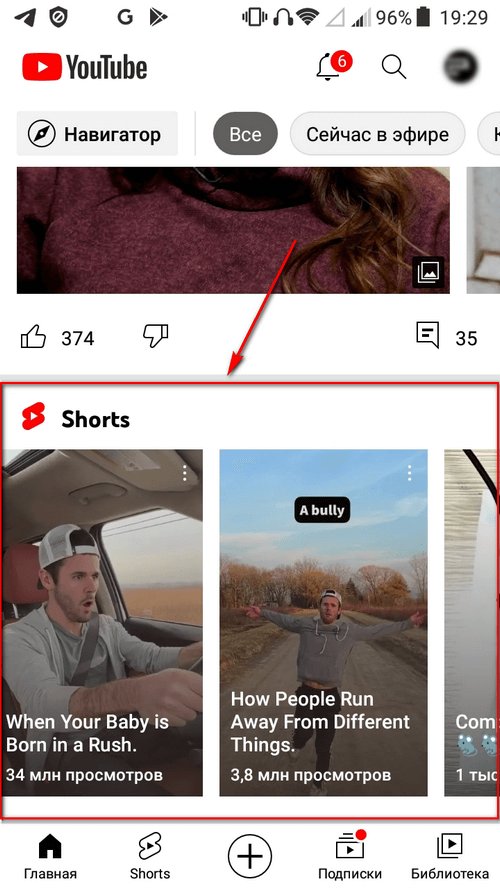
Task: Open the Подписки tab
Action: [350, 856]
